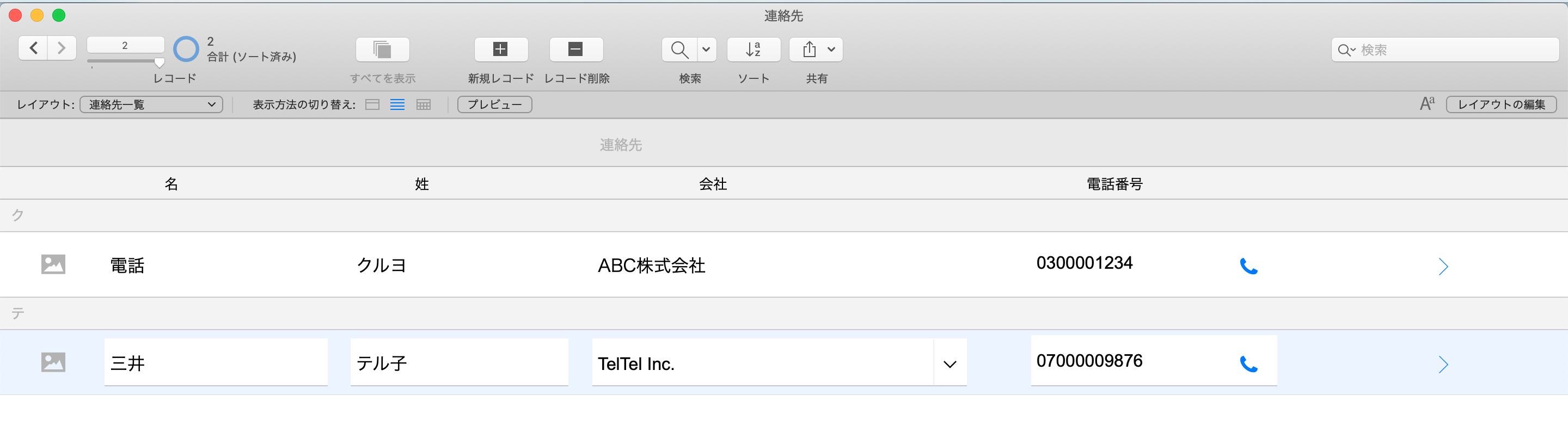The width and height of the screenshot is (1568, 432).
Task: Open テル子 record detail chevron
Action: (1443, 365)
